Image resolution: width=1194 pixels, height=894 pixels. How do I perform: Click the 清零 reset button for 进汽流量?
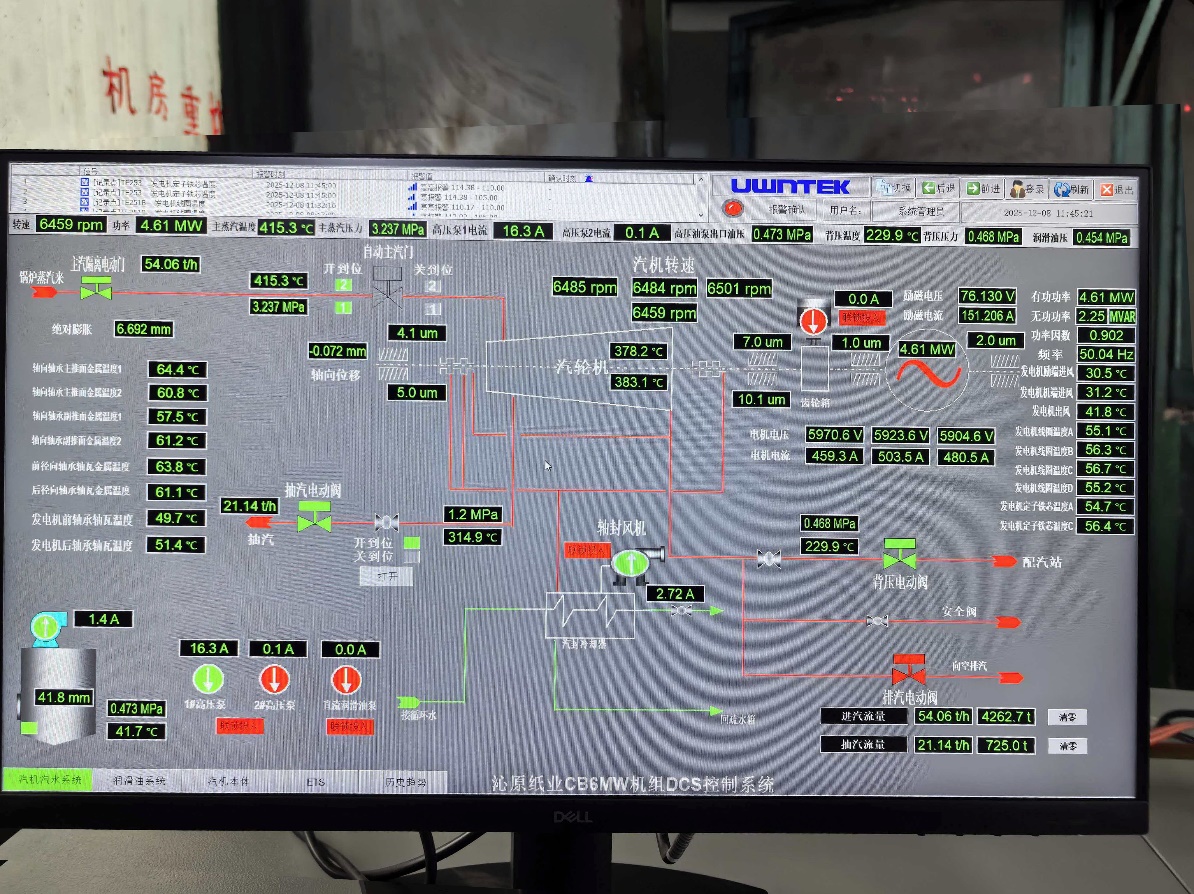click(1067, 717)
